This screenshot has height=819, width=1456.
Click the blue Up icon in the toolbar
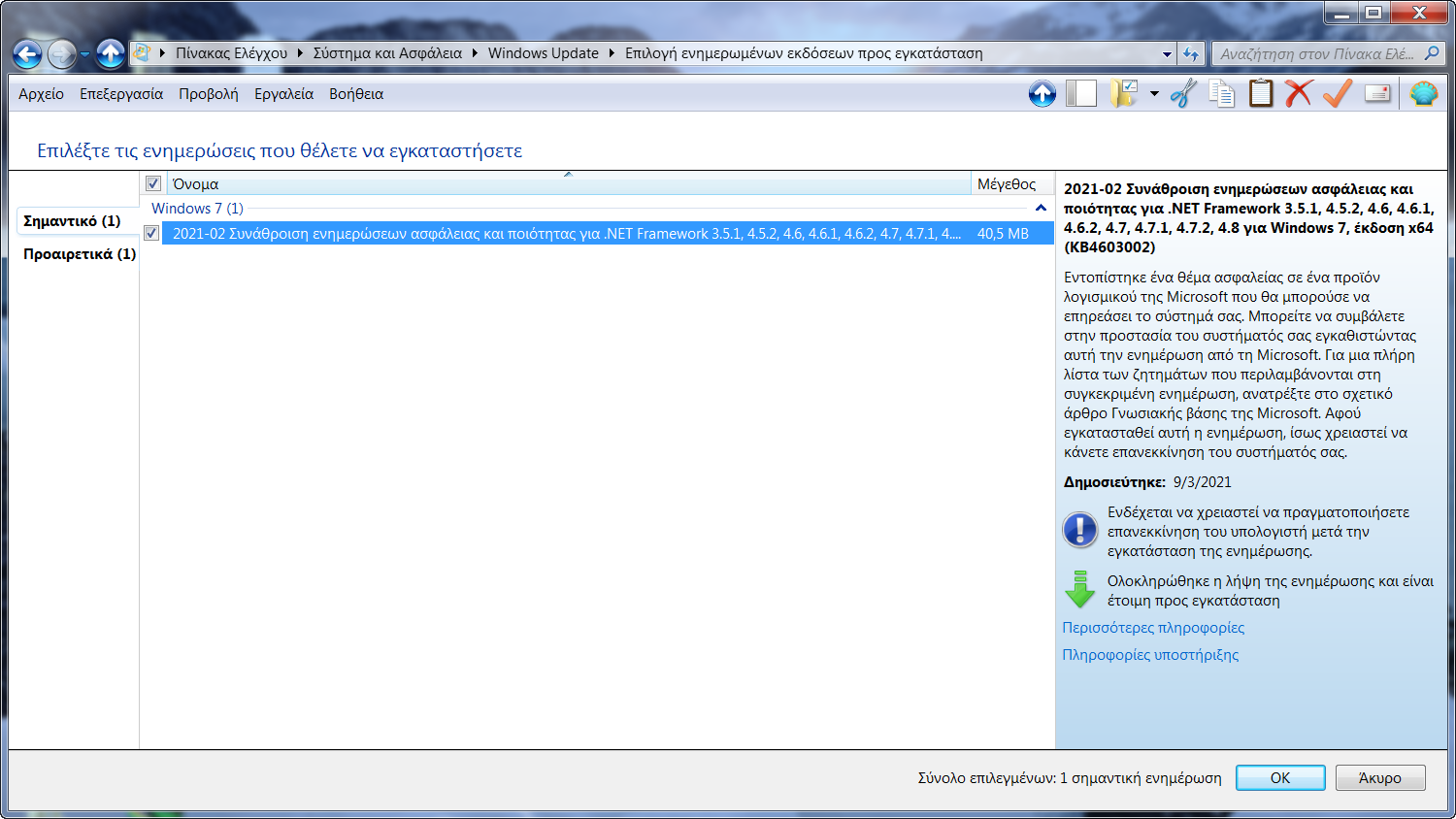pos(1042,94)
